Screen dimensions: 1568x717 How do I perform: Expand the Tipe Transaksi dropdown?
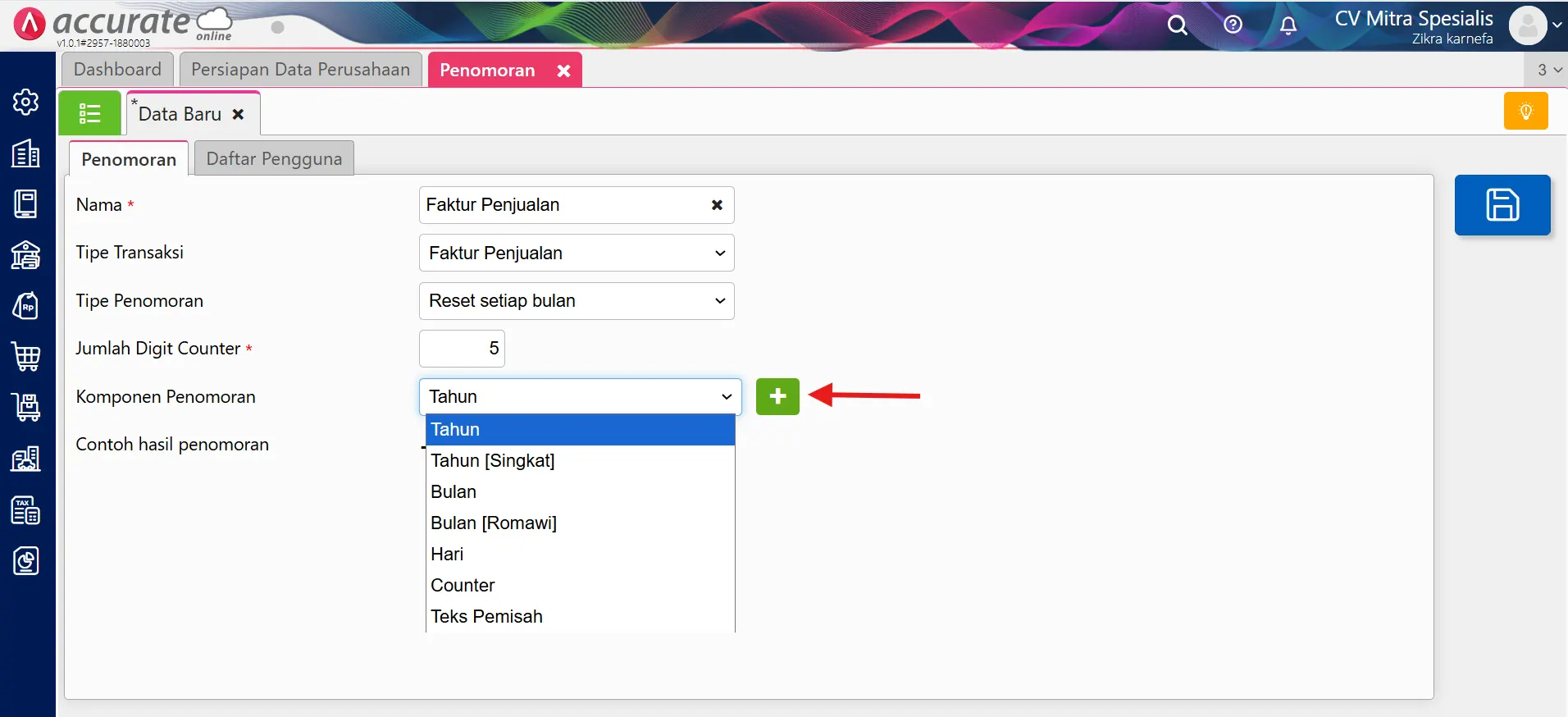click(x=577, y=253)
